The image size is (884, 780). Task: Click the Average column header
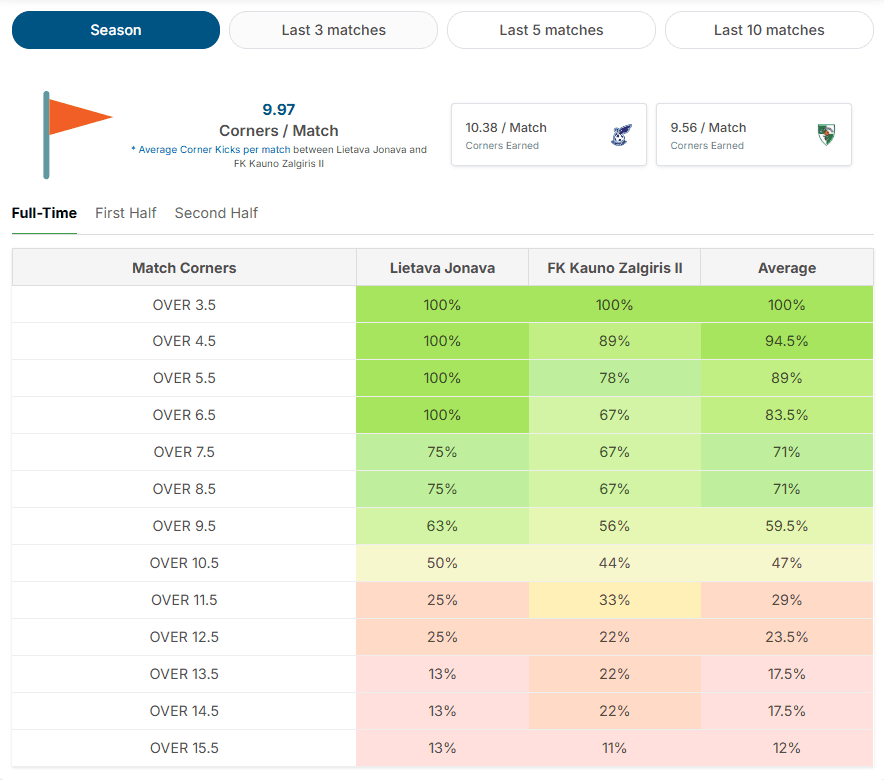coord(787,268)
